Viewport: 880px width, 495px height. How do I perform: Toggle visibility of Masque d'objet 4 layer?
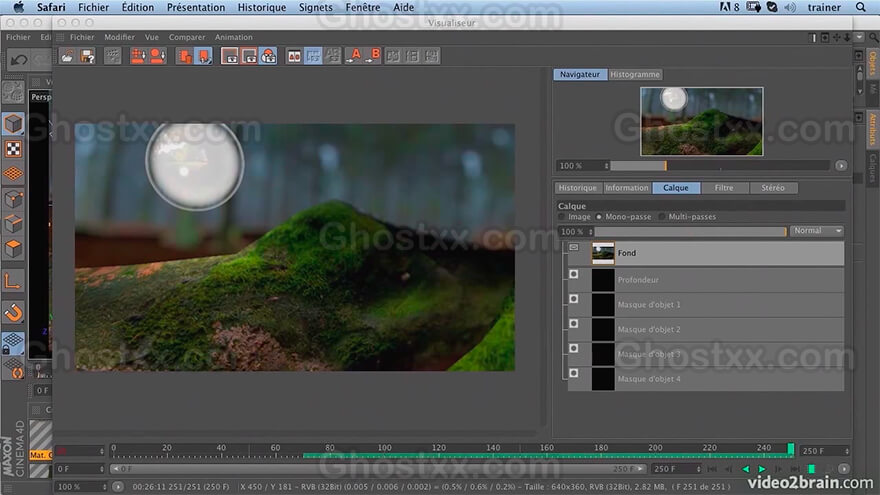(x=574, y=373)
